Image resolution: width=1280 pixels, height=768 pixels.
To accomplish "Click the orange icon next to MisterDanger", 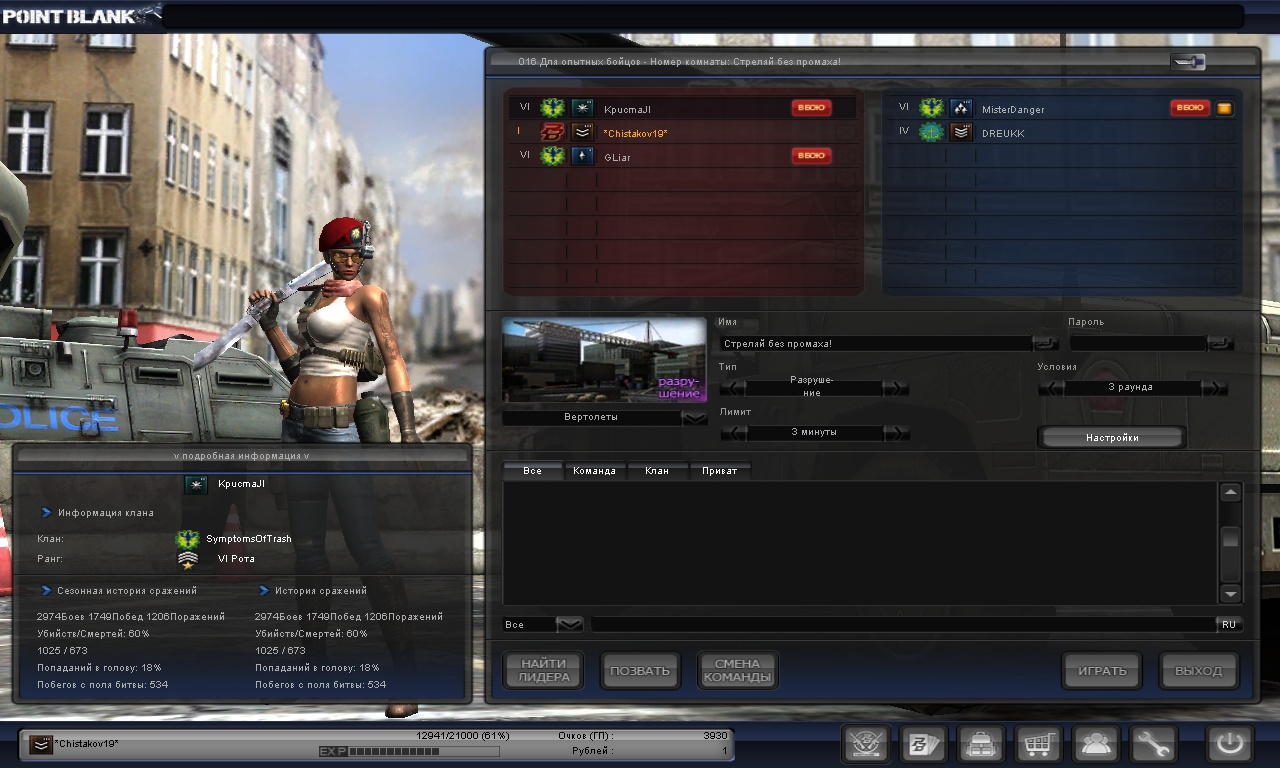I will 1224,108.
